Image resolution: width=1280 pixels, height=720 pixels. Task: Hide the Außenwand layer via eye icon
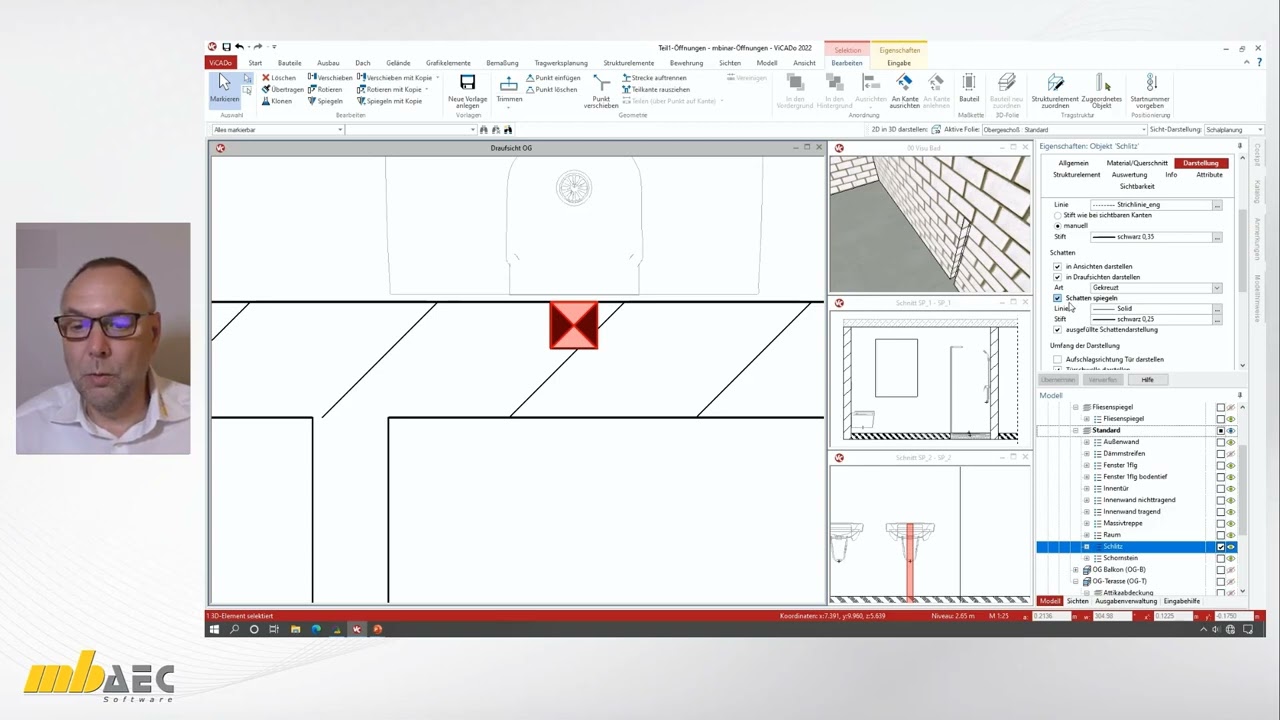pyautogui.click(x=1231, y=442)
